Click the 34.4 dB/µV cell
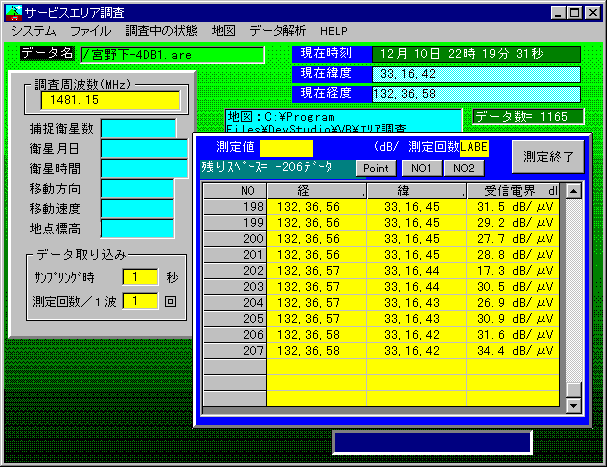This screenshot has width=607, height=467. tap(513, 351)
